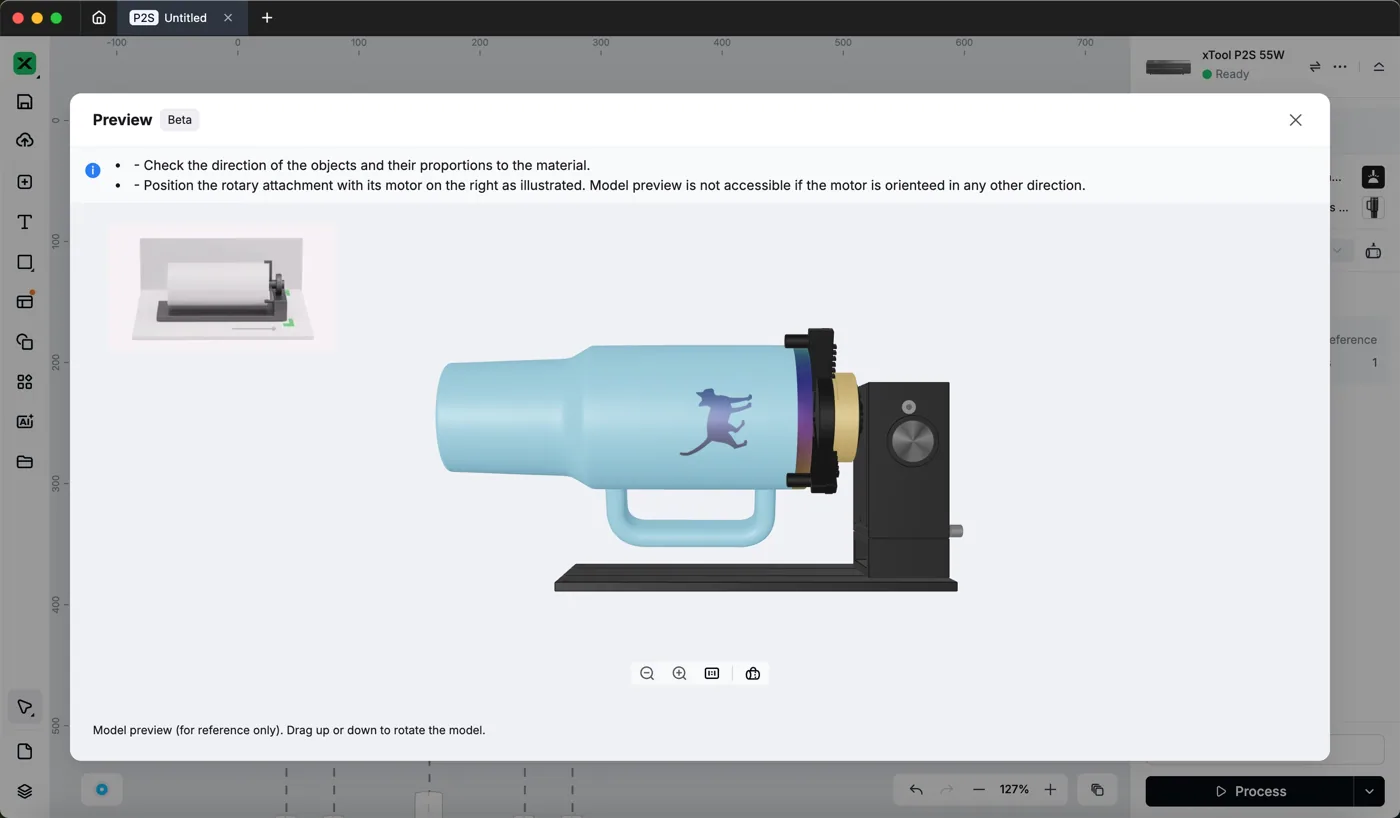
Task: Click the import image plus icon
Action: tap(25, 182)
